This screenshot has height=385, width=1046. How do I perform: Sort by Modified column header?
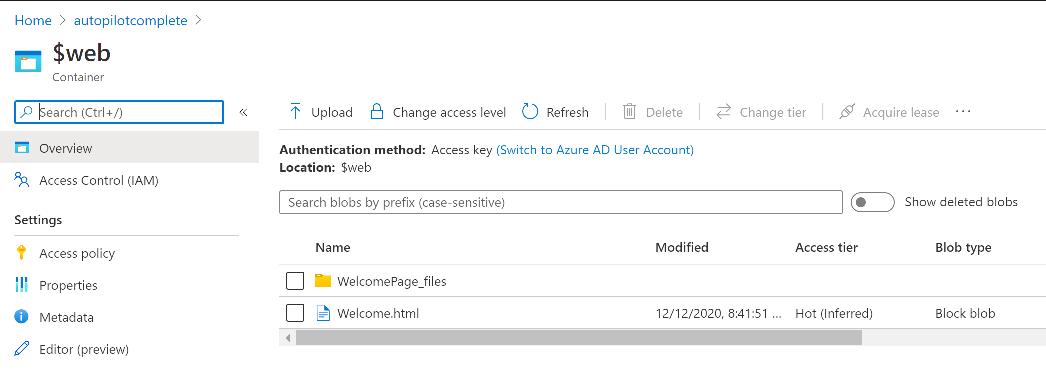pos(682,248)
